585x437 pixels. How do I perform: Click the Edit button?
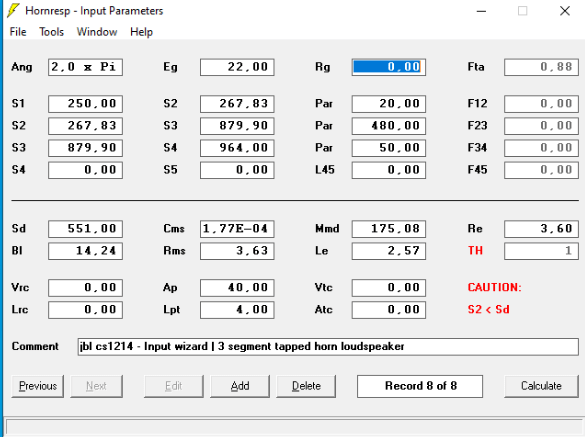(174, 386)
